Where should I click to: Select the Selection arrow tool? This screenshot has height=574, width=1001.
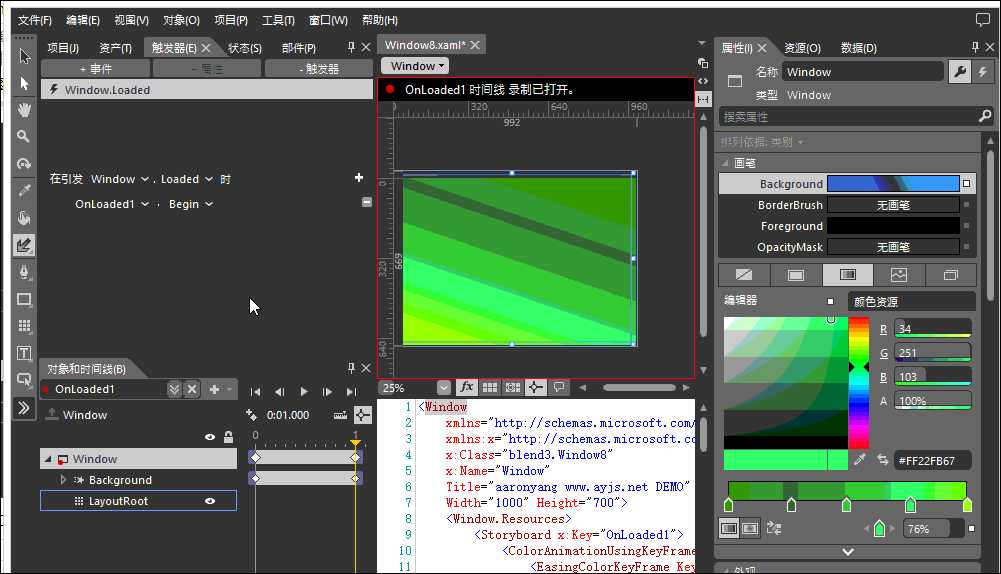click(24, 56)
